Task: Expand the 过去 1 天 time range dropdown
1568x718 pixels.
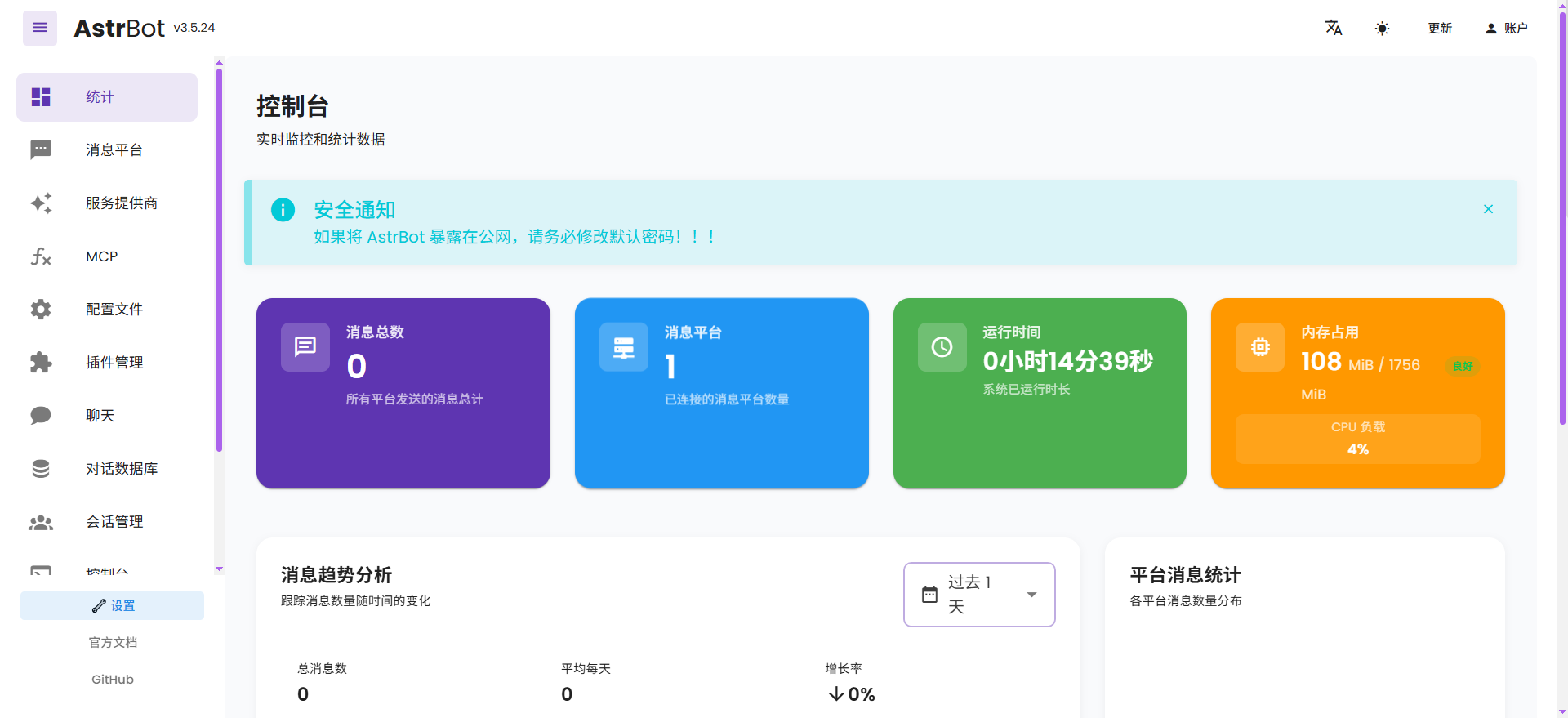Action: click(1031, 595)
